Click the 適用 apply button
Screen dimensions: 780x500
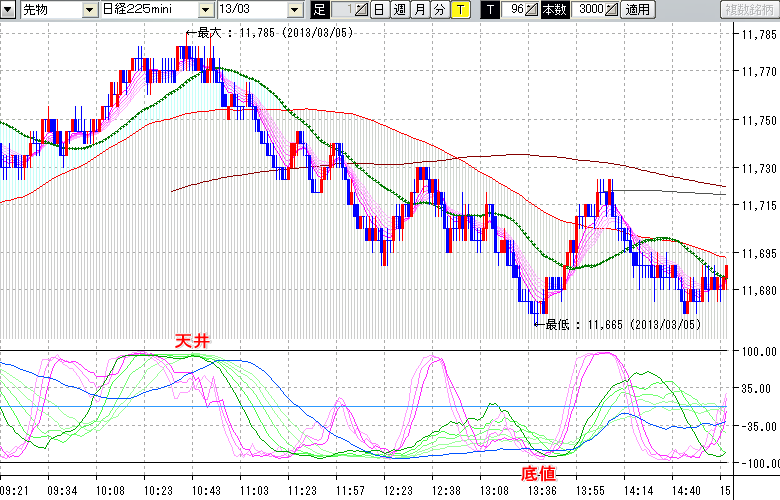(637, 10)
